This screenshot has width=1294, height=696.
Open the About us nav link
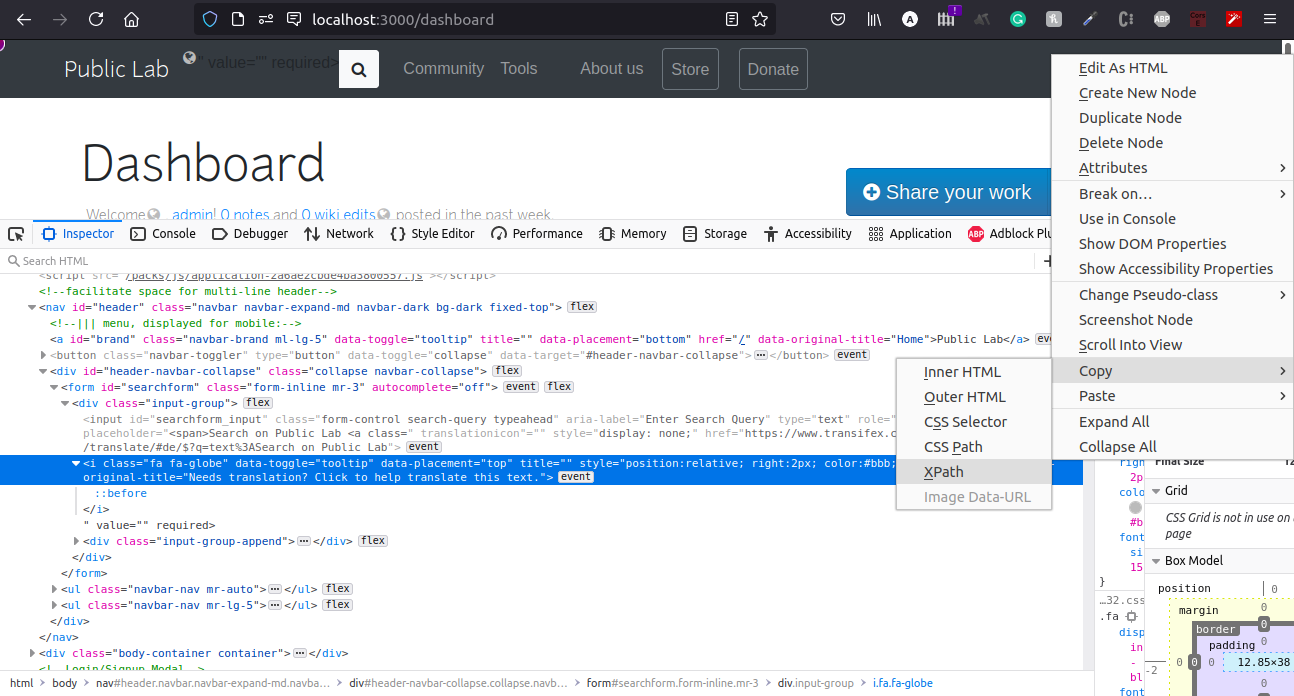click(x=612, y=69)
